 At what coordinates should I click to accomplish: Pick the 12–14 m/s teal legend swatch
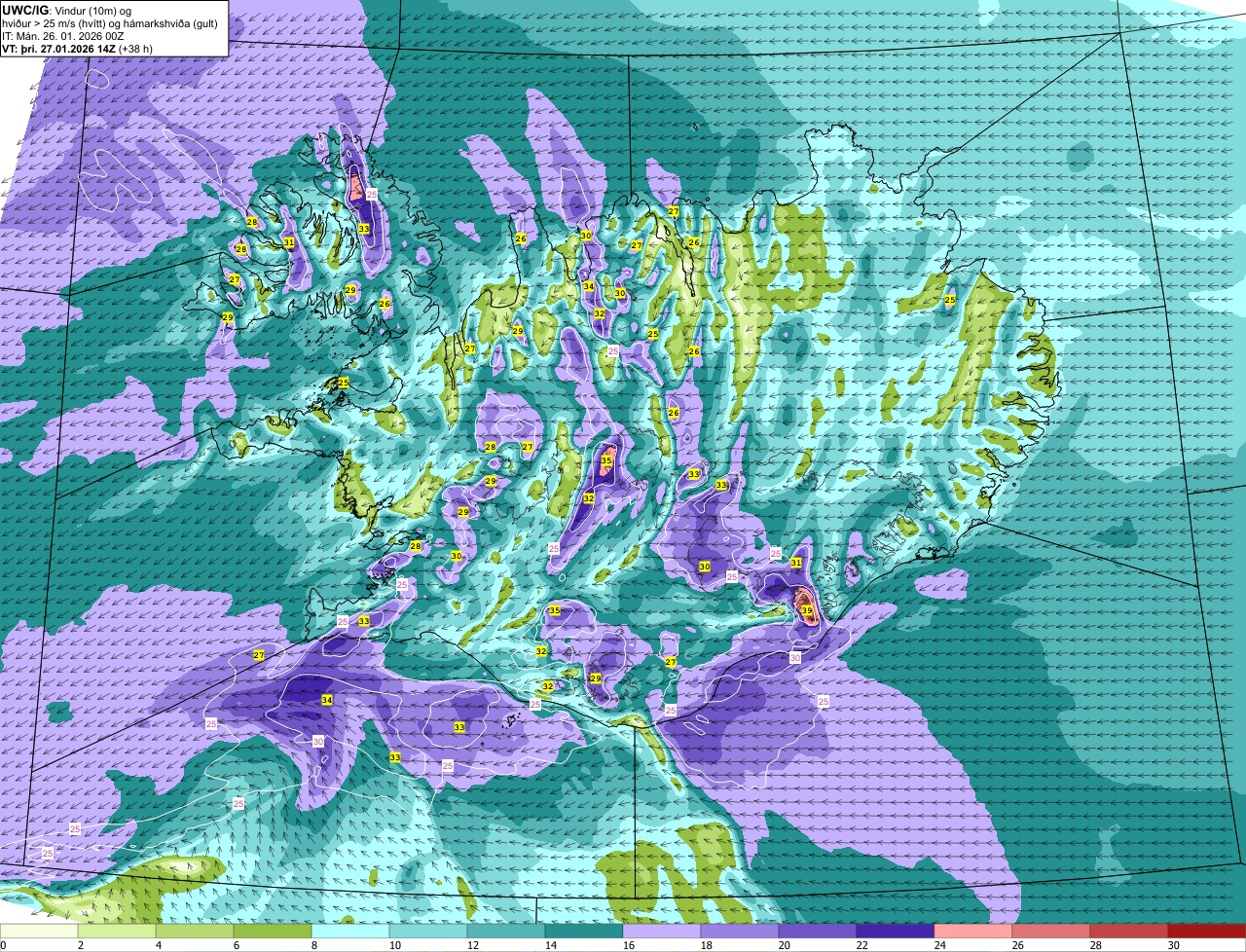507,932
